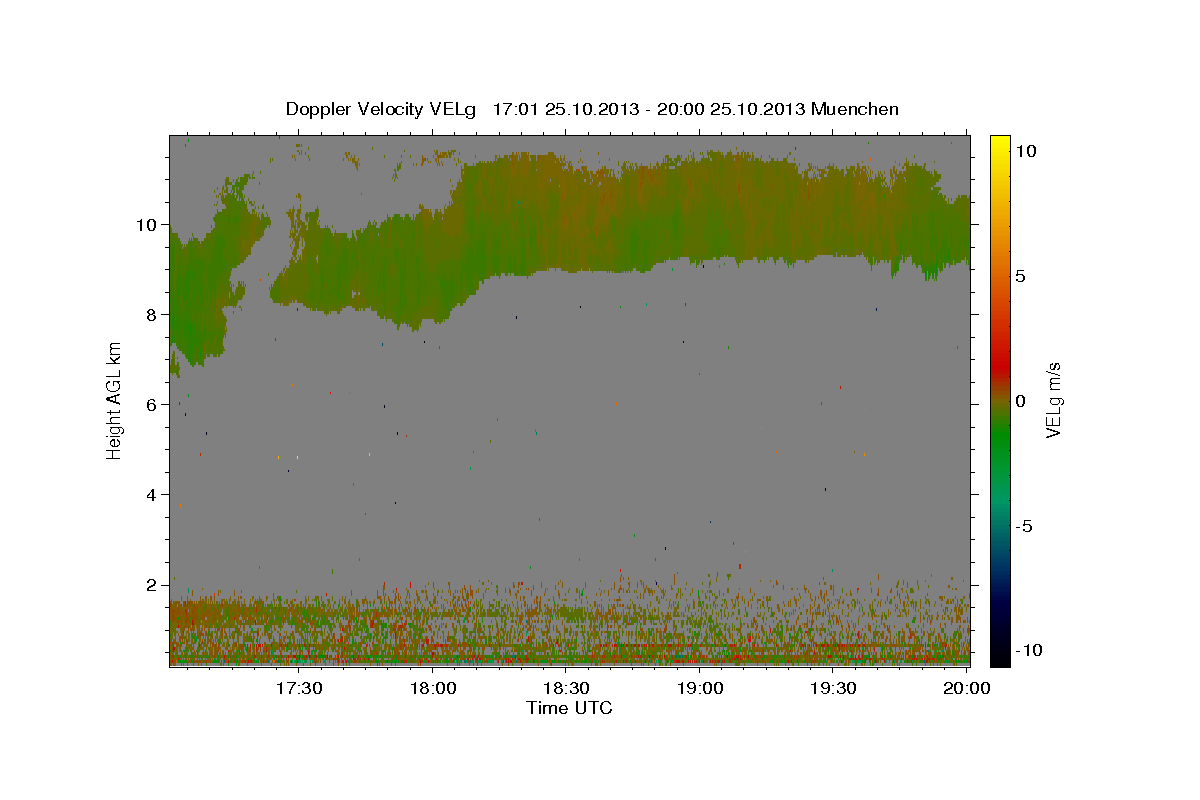Click the height tick label 4
This screenshot has width=1200, height=800.
point(153,494)
